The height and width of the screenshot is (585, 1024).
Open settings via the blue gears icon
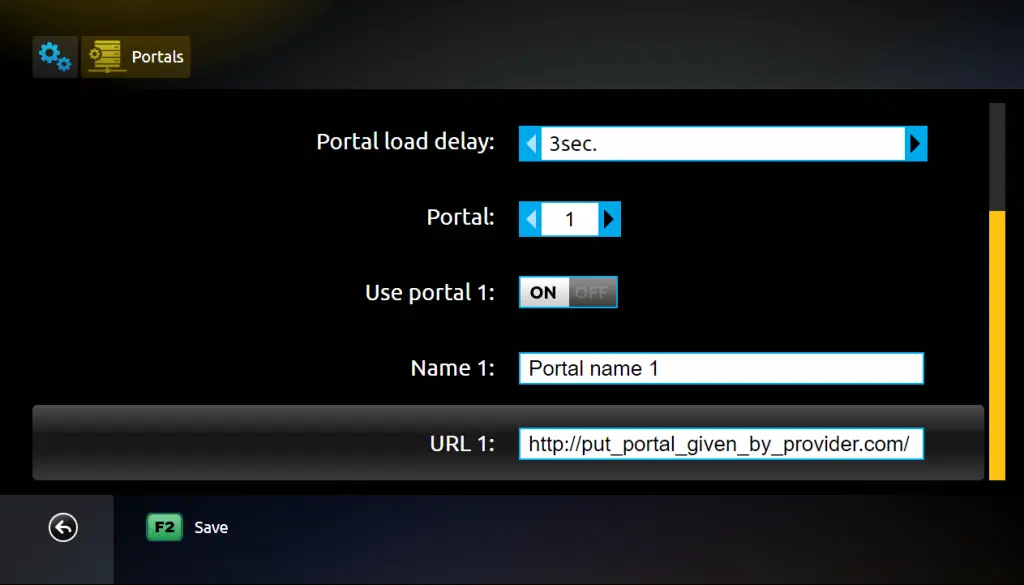[54, 57]
